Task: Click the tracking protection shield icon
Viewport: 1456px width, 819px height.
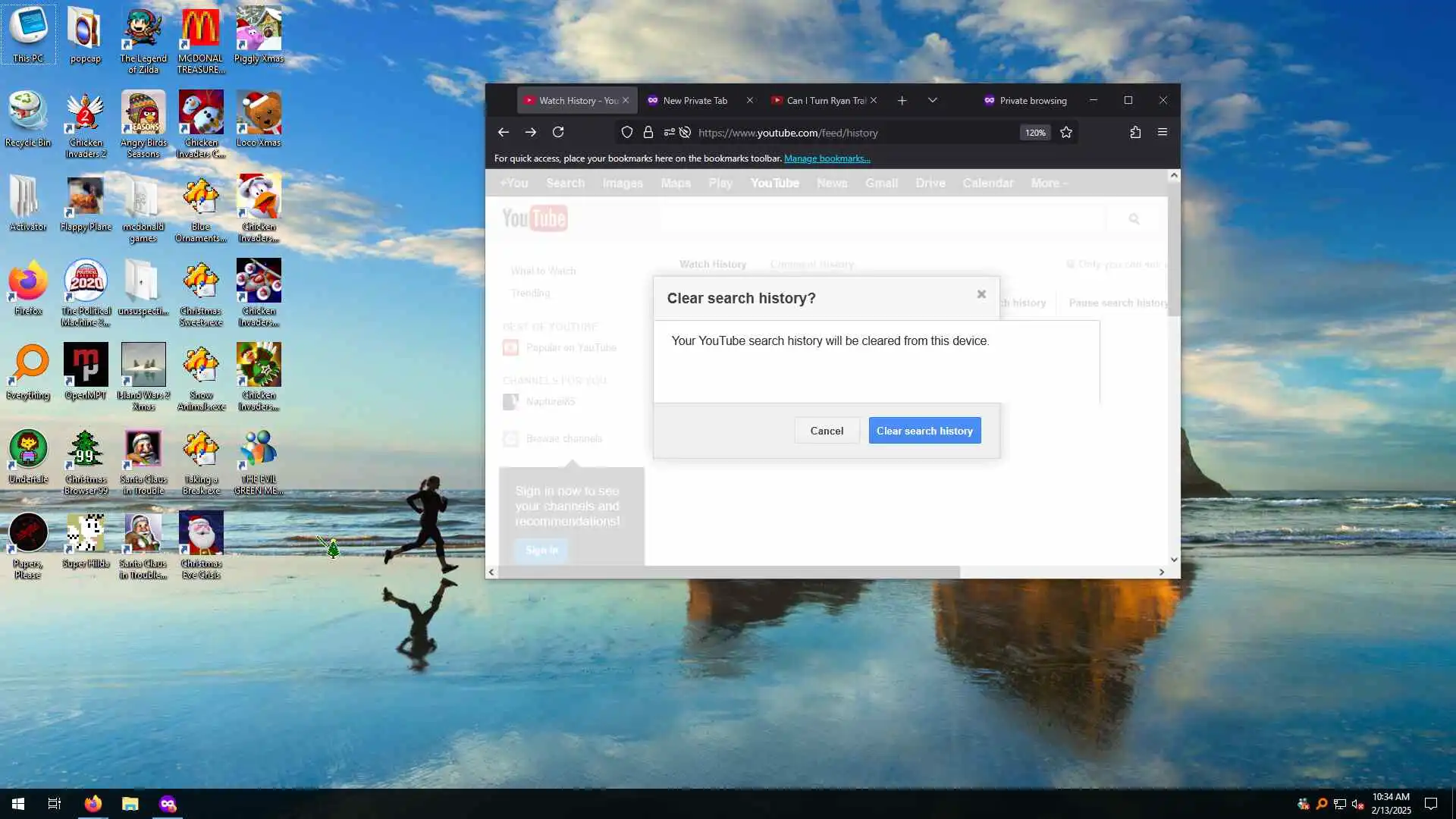Action: (627, 132)
